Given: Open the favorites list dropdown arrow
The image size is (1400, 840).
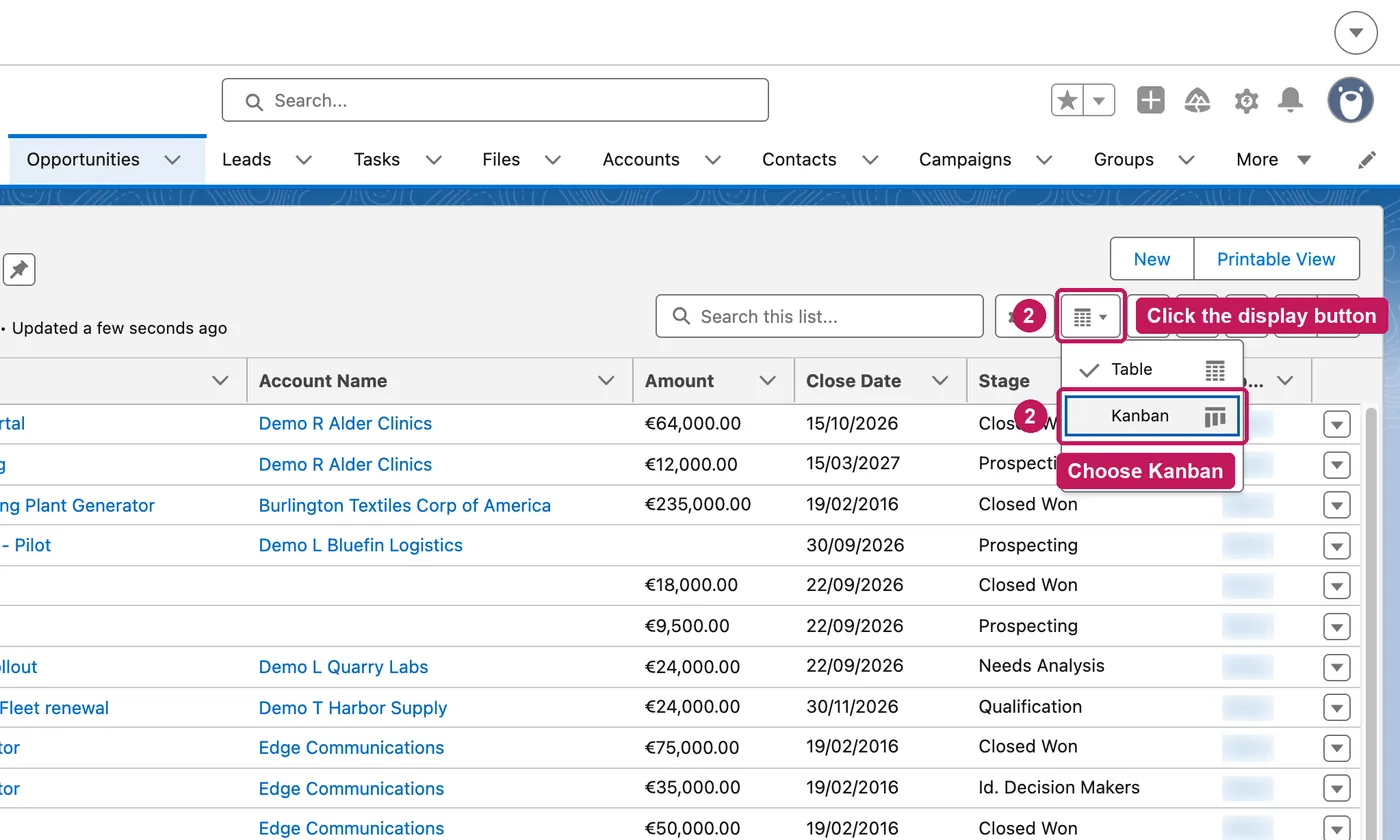Looking at the screenshot, I should pos(1099,100).
